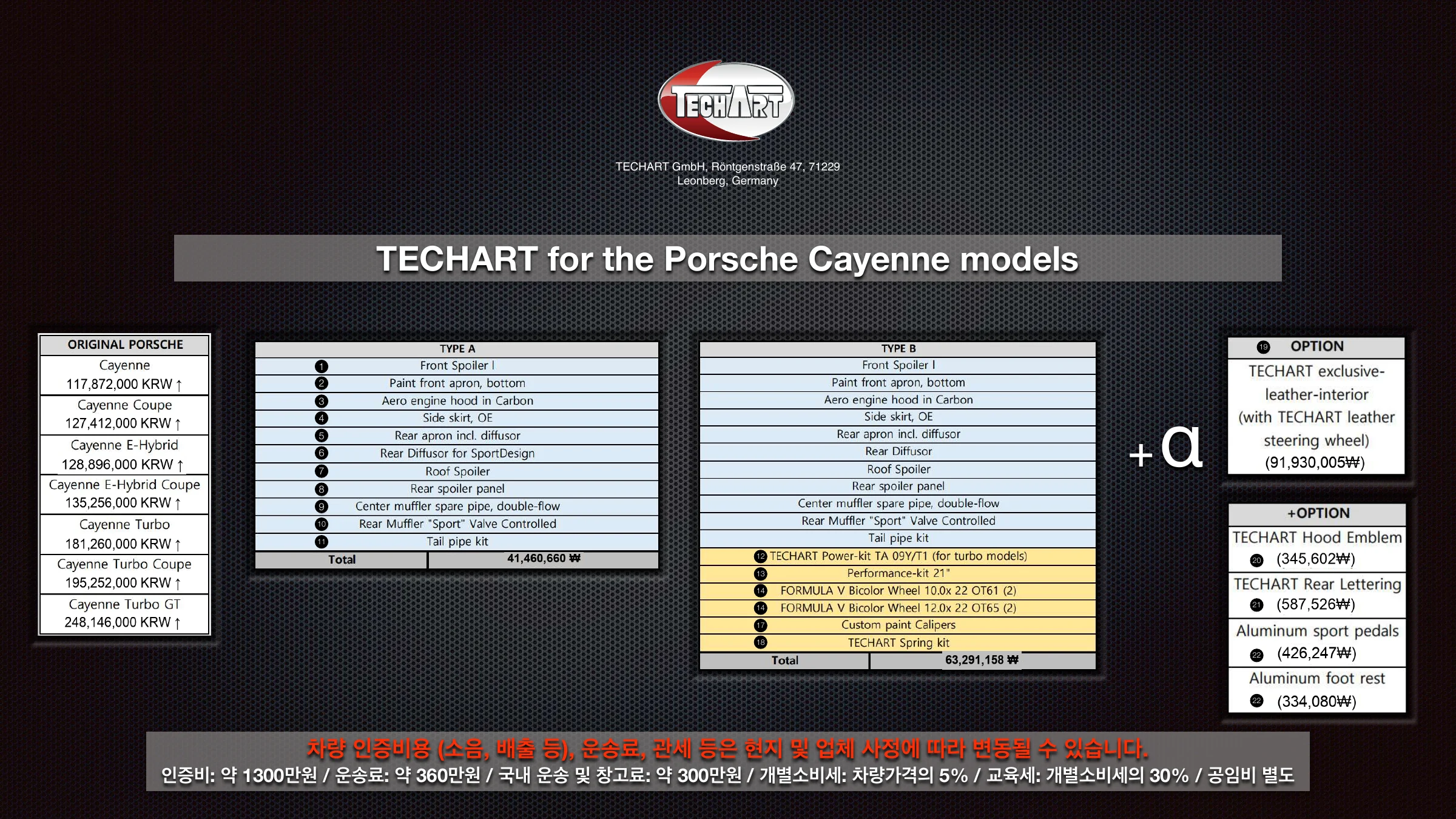Click Front Spoiler I in Type B table

tap(898, 365)
